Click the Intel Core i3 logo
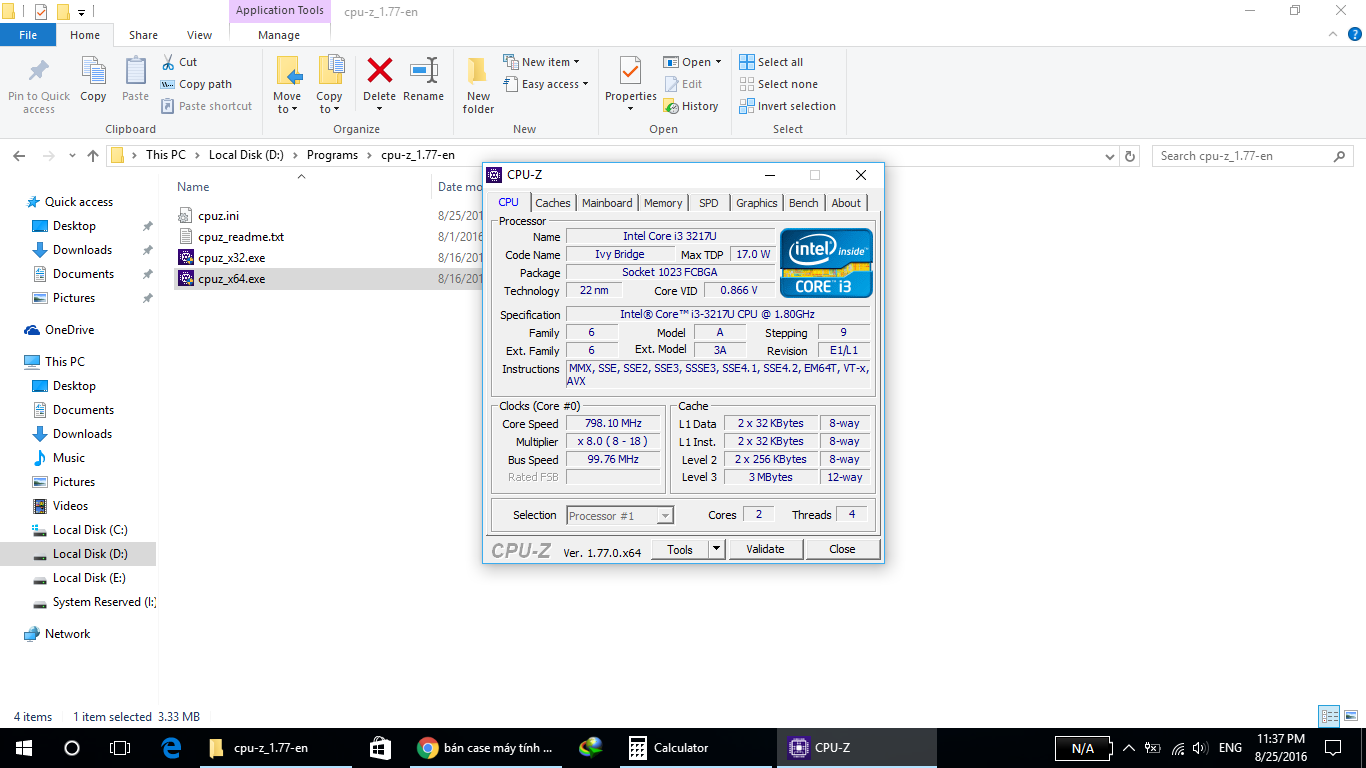 pyautogui.click(x=827, y=263)
